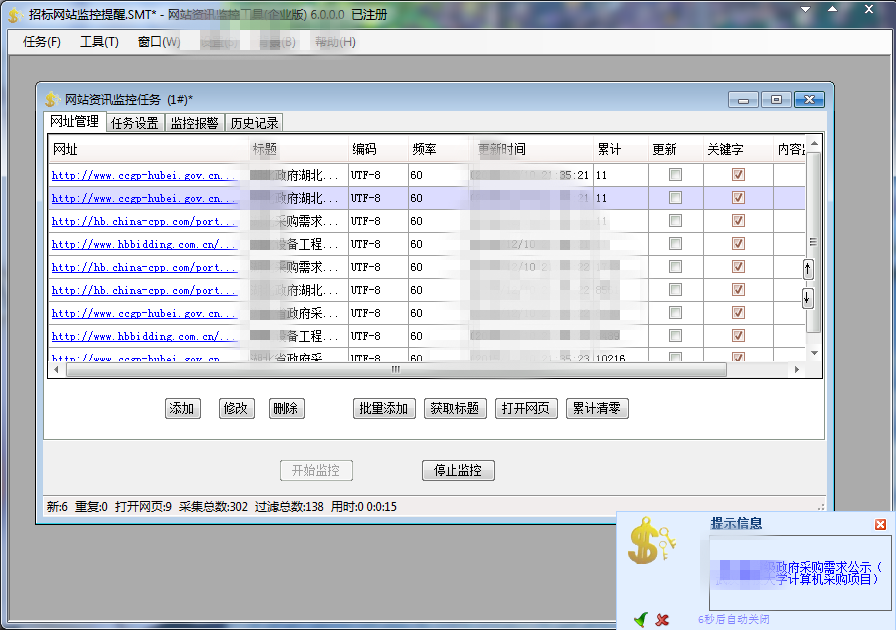
Task: Click the 用时:0 0:0:15 status text
Action: pos(363,507)
